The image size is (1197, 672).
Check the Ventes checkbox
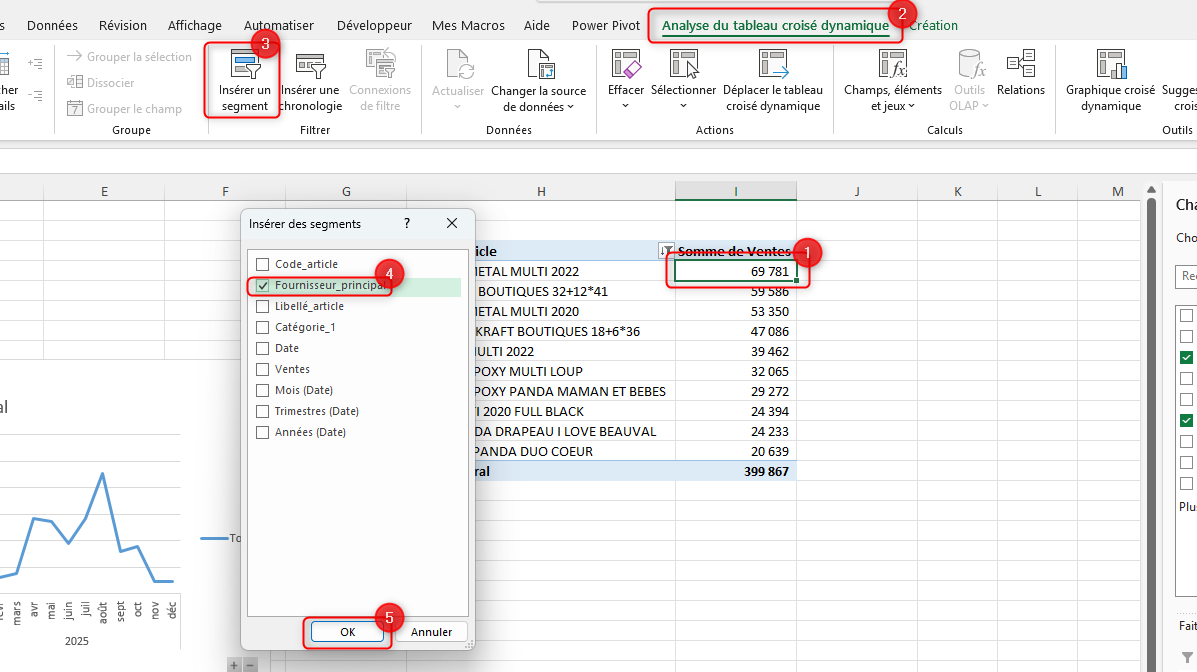click(x=263, y=370)
